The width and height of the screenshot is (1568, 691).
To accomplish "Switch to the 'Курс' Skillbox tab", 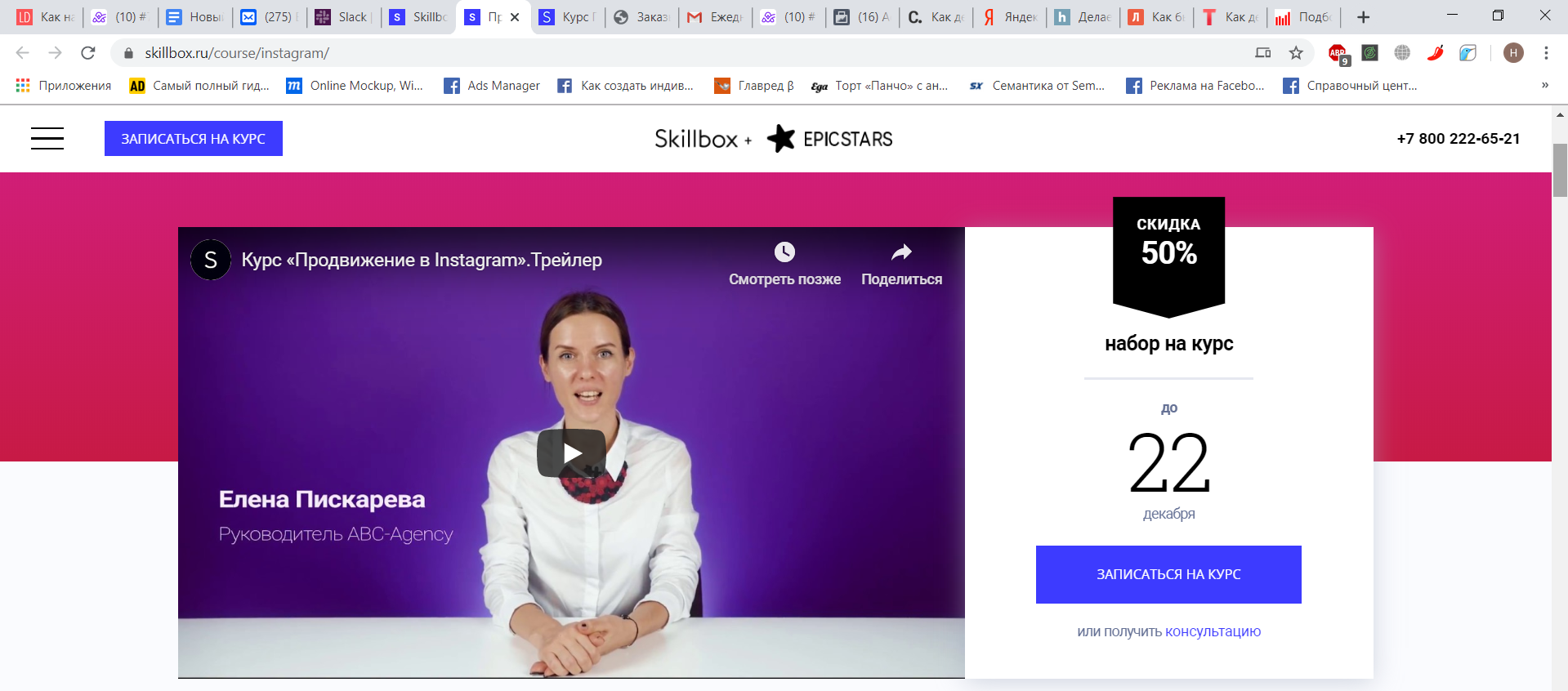I will [x=569, y=17].
